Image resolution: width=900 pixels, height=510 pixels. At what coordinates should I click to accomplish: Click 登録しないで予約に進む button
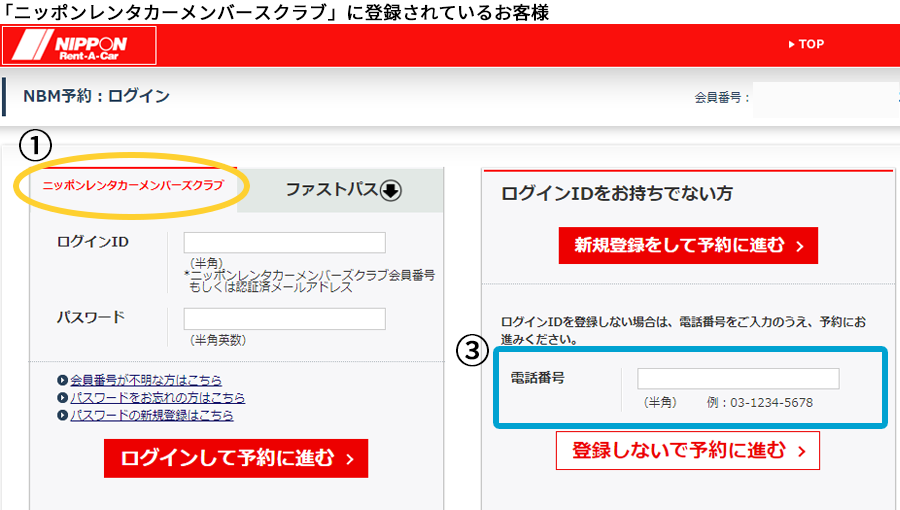click(x=688, y=451)
